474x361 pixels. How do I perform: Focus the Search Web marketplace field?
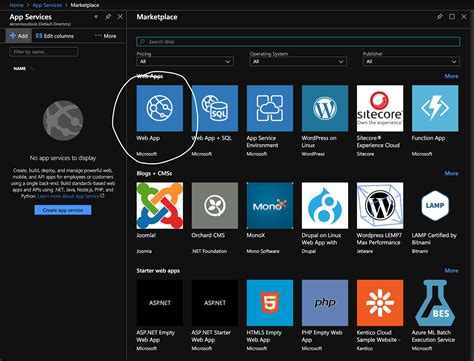(x=298, y=42)
